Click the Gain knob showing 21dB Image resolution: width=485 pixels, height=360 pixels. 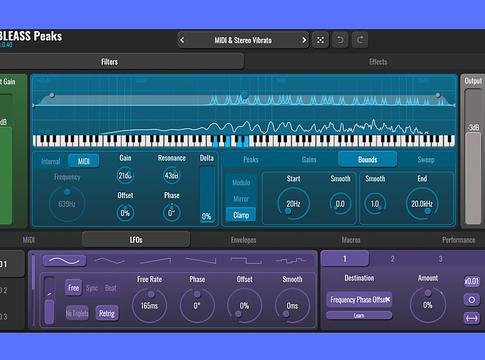coord(125,176)
